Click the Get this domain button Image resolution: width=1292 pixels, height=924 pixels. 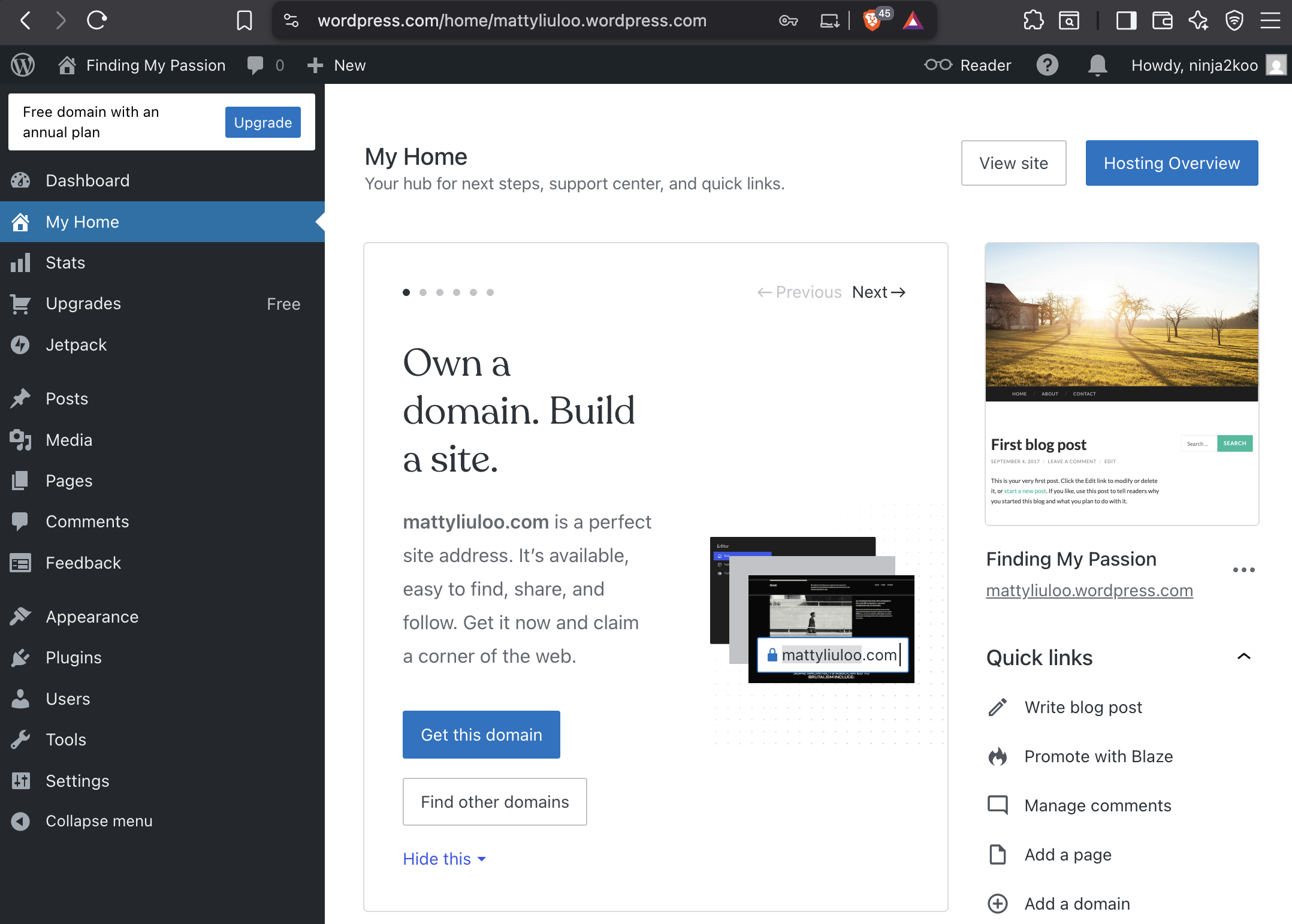tap(481, 735)
